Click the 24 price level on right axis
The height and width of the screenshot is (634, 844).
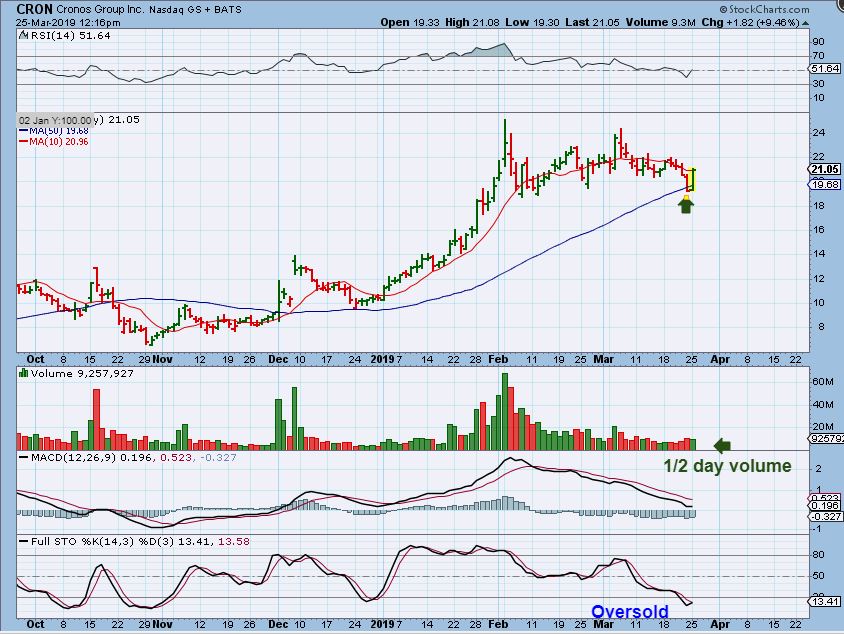[818, 133]
